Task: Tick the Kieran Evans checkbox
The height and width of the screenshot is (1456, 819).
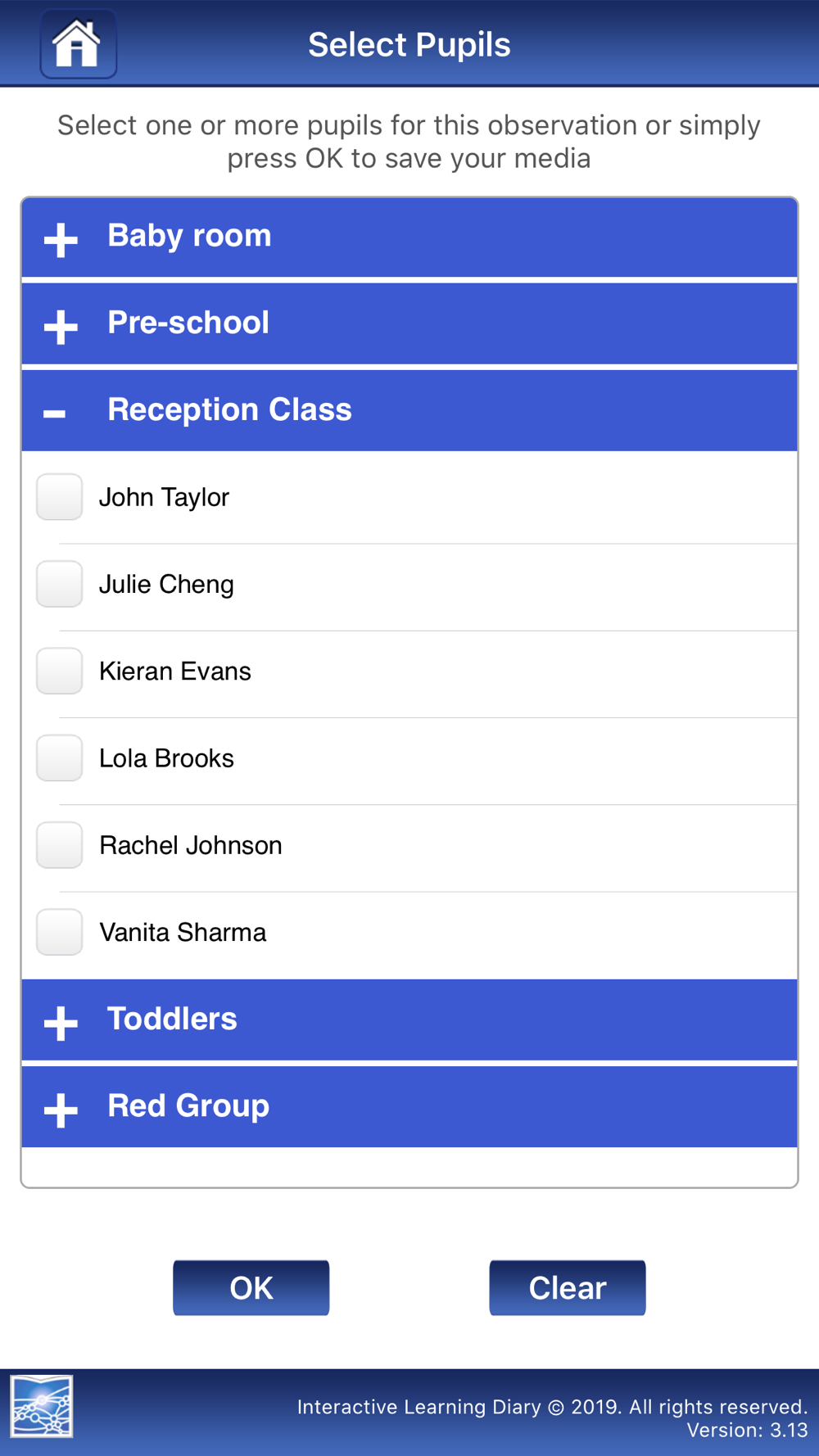Action: coord(59,671)
